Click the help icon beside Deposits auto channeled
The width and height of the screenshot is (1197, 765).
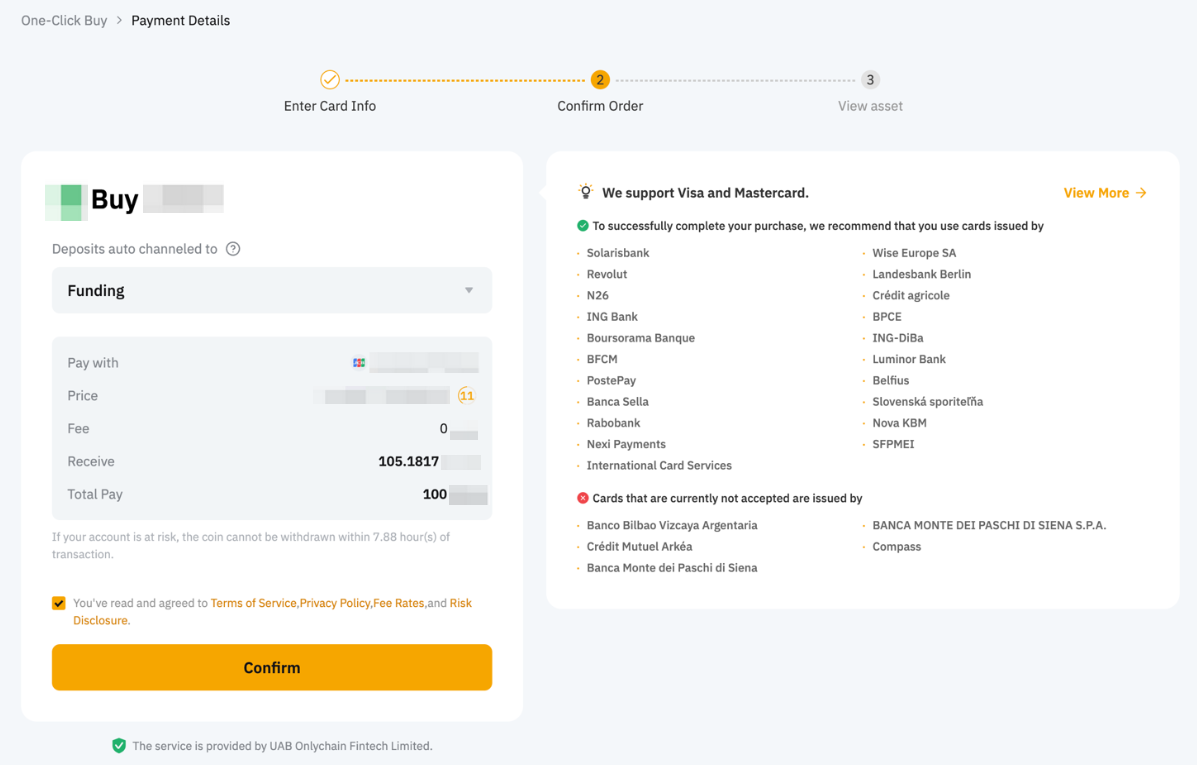233,249
